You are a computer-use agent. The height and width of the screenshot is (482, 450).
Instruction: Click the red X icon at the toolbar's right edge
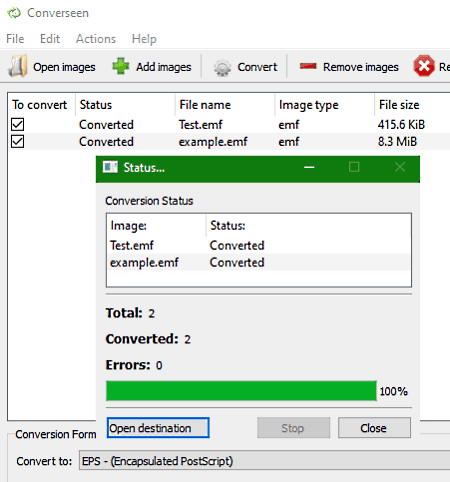pyautogui.click(x=424, y=66)
